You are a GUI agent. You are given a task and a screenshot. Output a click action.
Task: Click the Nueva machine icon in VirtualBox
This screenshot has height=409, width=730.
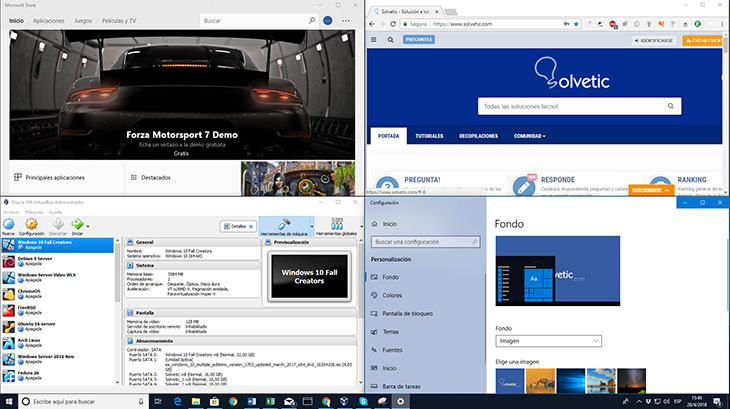tap(8, 225)
